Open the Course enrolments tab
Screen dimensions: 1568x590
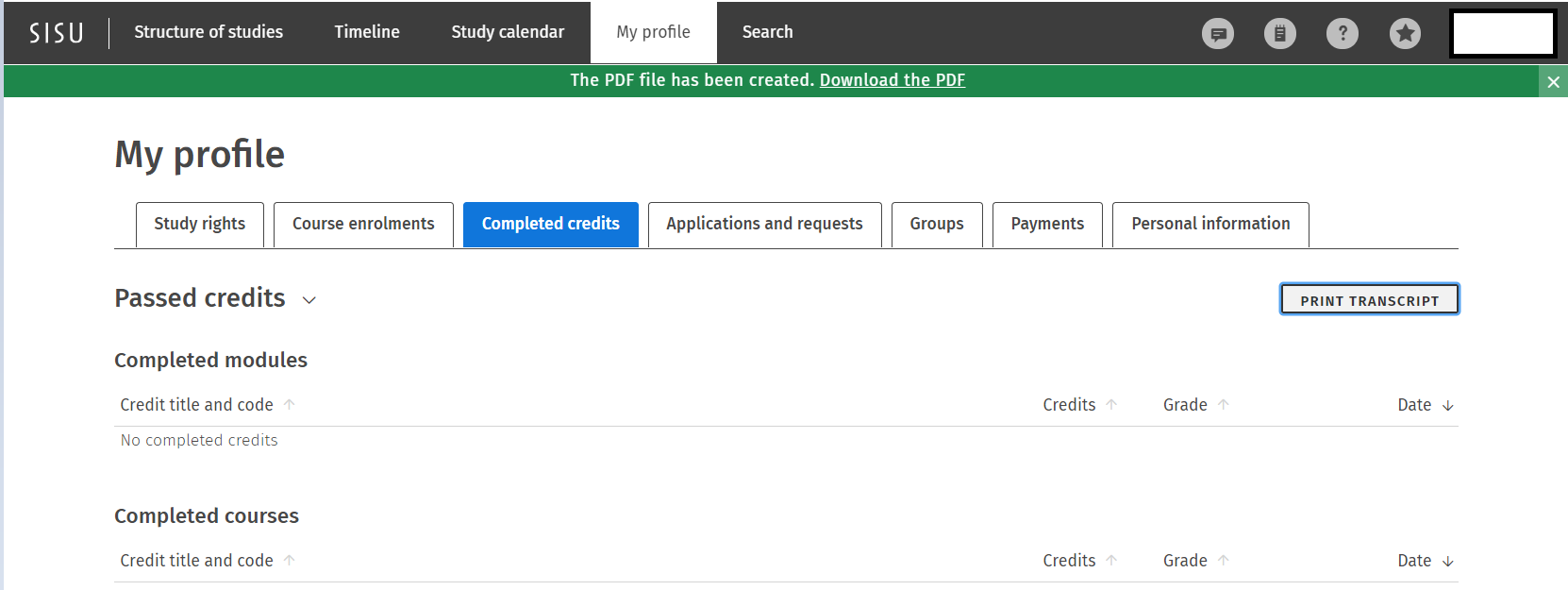point(363,224)
